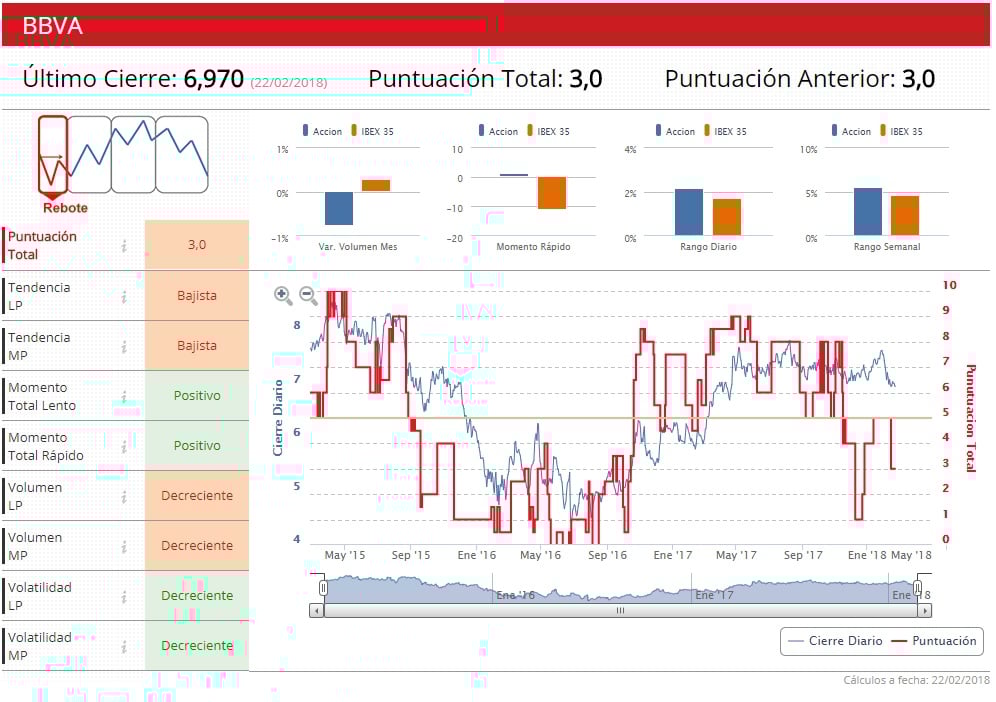
Task: Click the Ene '17 label in the navigator
Action: (x=714, y=595)
